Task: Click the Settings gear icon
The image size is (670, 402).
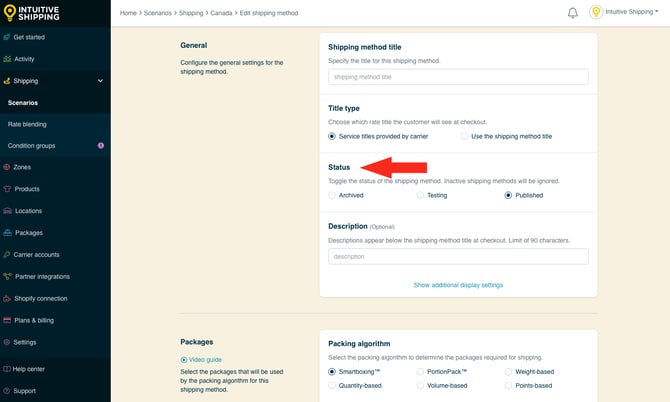Action: point(6,342)
